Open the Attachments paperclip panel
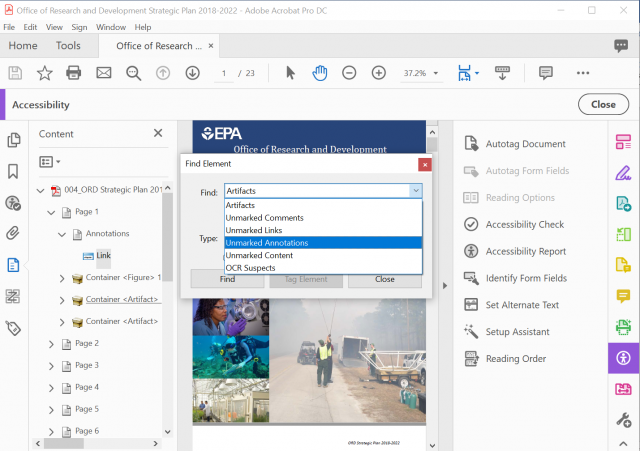The height and width of the screenshot is (451, 640). tap(14, 233)
